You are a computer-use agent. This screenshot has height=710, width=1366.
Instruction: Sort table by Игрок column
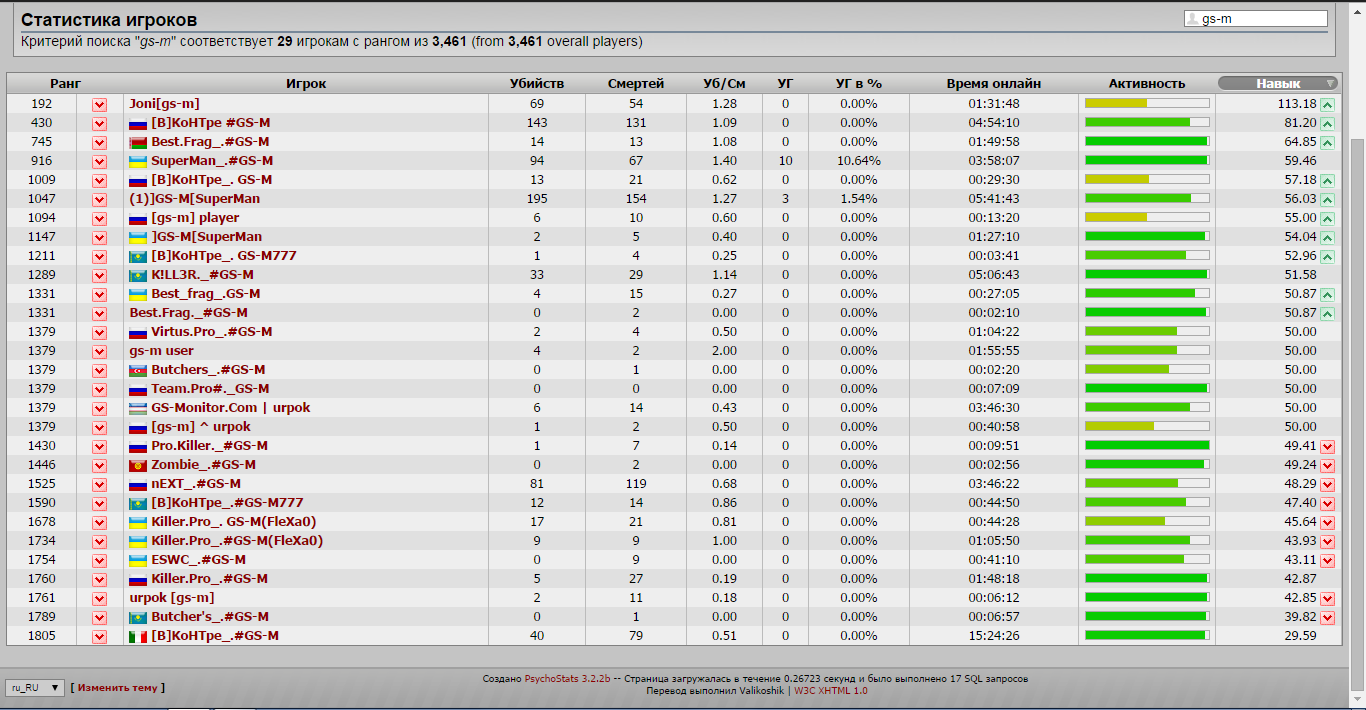click(306, 84)
